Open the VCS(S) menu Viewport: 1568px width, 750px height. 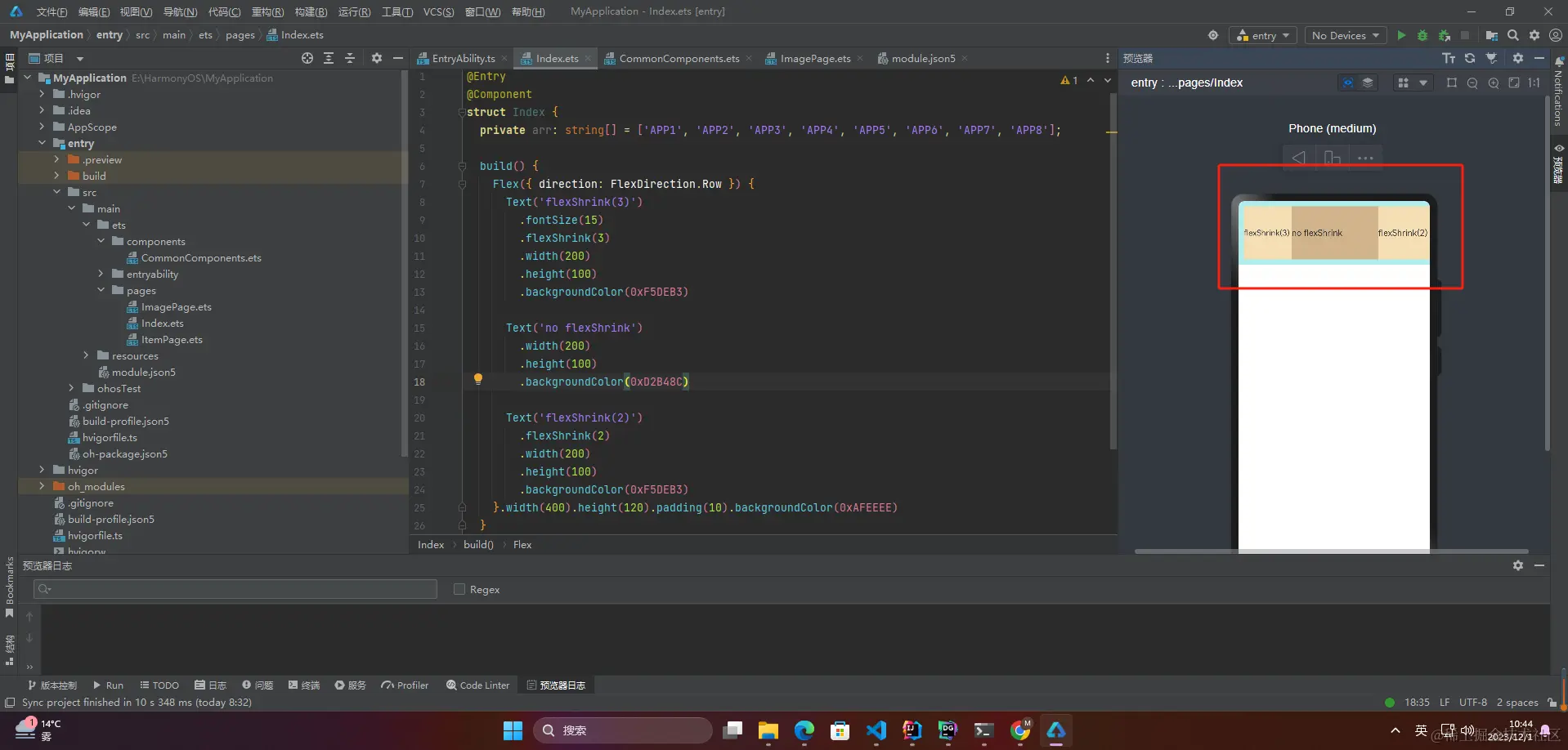pyautogui.click(x=438, y=11)
